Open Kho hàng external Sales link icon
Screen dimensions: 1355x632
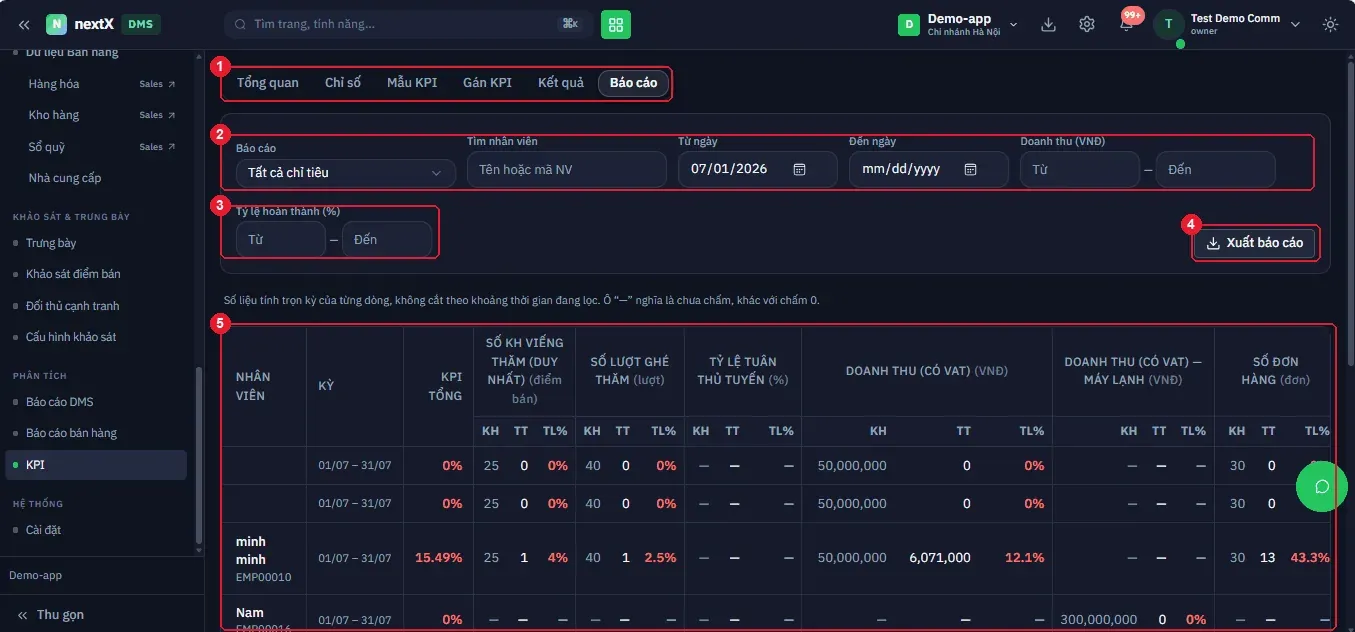(171, 115)
